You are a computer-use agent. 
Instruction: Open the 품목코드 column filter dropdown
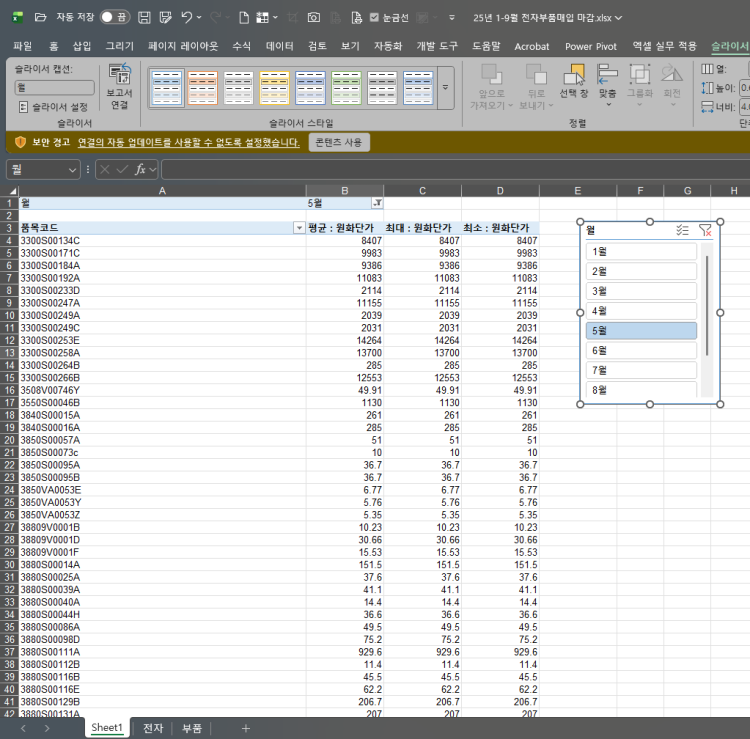[298, 228]
